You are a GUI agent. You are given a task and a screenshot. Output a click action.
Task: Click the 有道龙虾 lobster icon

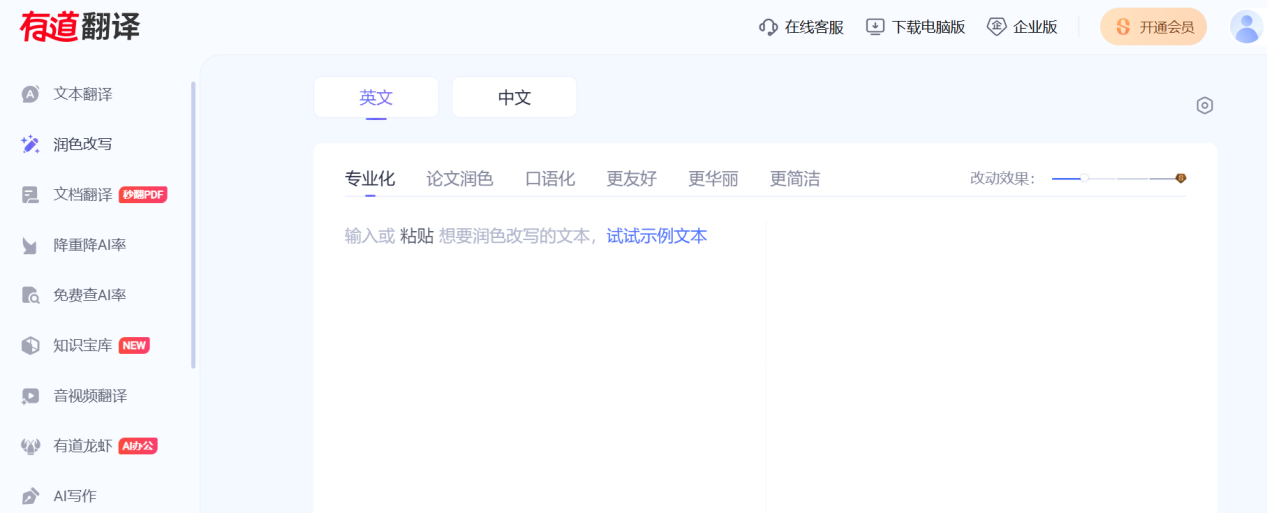pyautogui.click(x=31, y=446)
